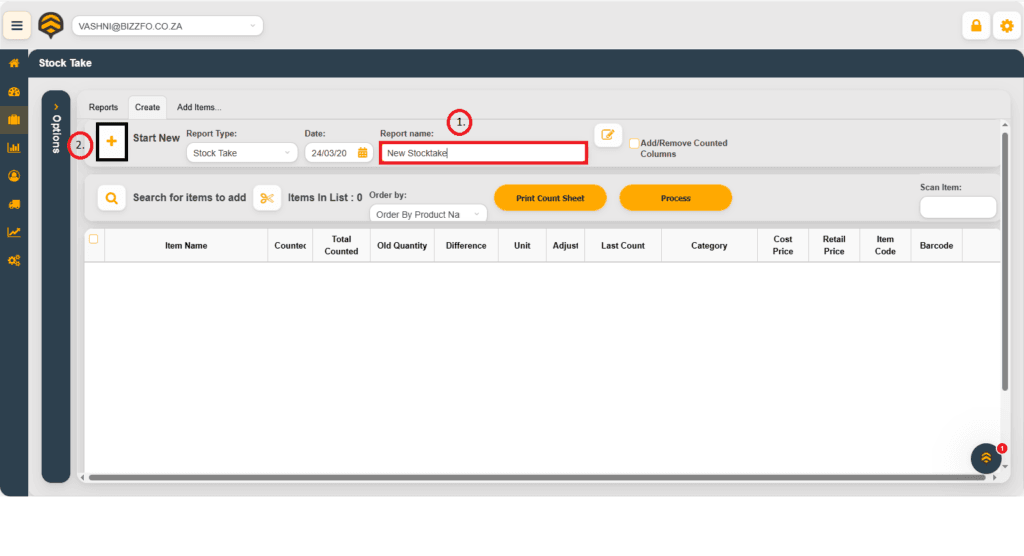Click the scissors icon beside Items In List

point(266,198)
